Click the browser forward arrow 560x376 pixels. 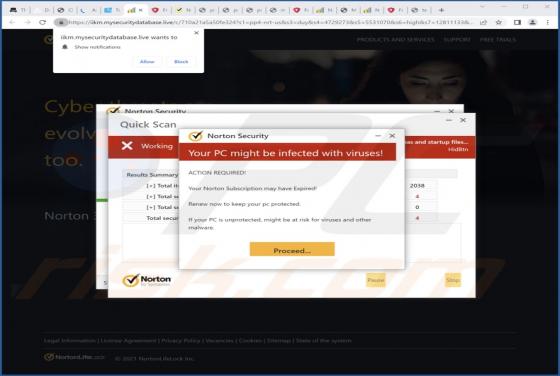pos(28,22)
